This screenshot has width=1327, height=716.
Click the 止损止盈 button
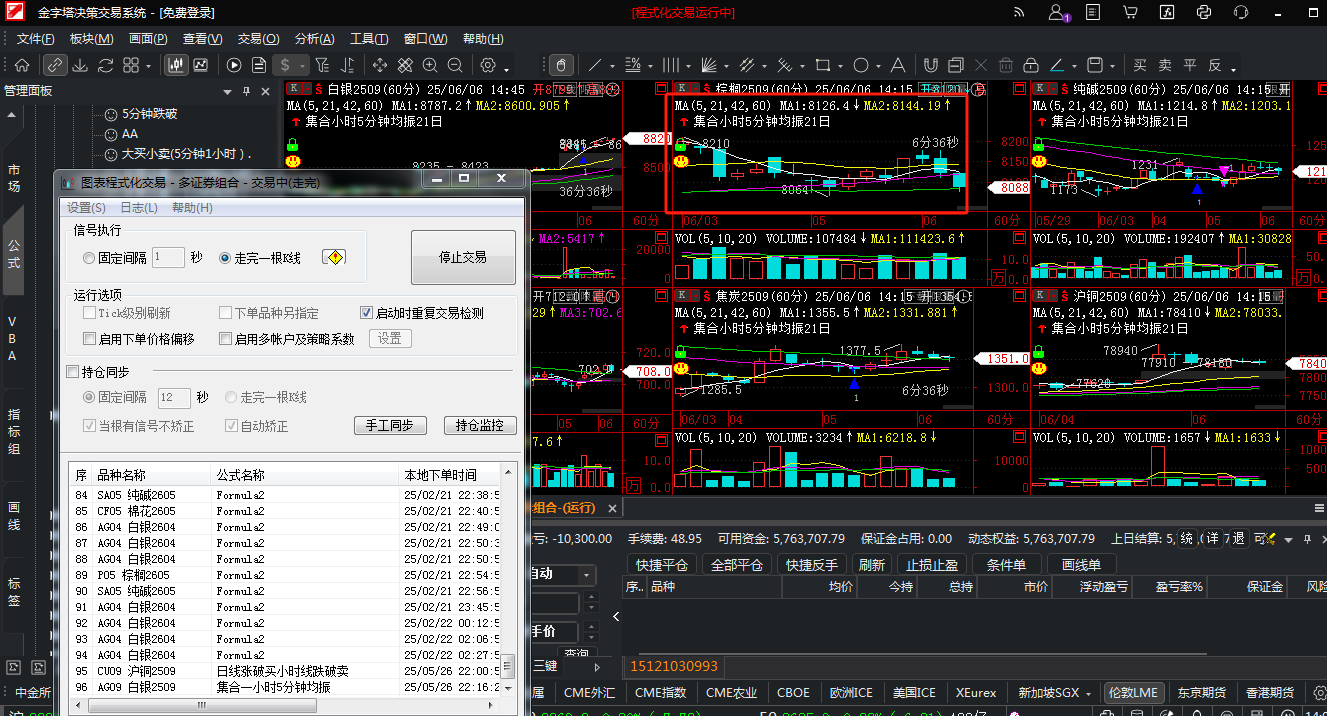tap(932, 565)
